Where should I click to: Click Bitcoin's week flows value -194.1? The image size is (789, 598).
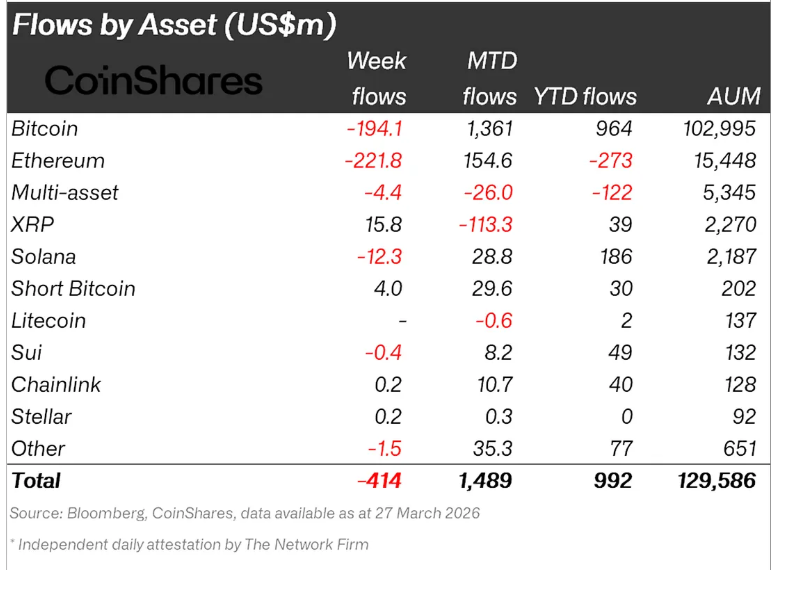(374, 128)
